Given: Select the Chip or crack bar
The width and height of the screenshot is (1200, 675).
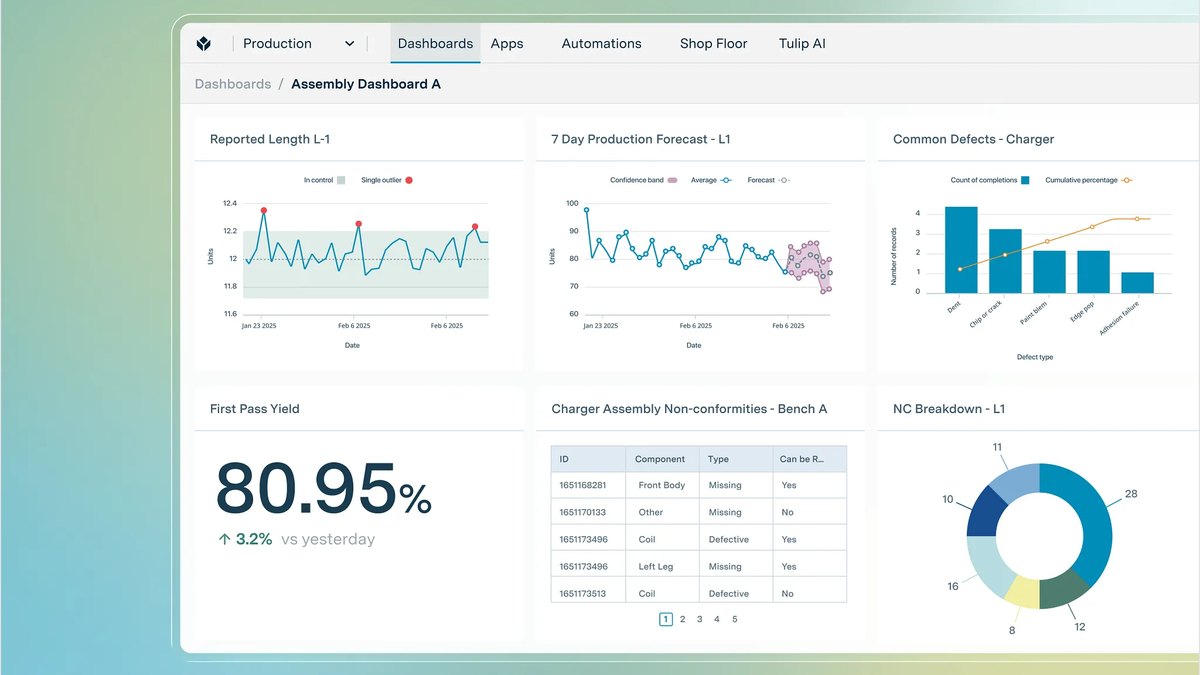Looking at the screenshot, I should click(1005, 261).
